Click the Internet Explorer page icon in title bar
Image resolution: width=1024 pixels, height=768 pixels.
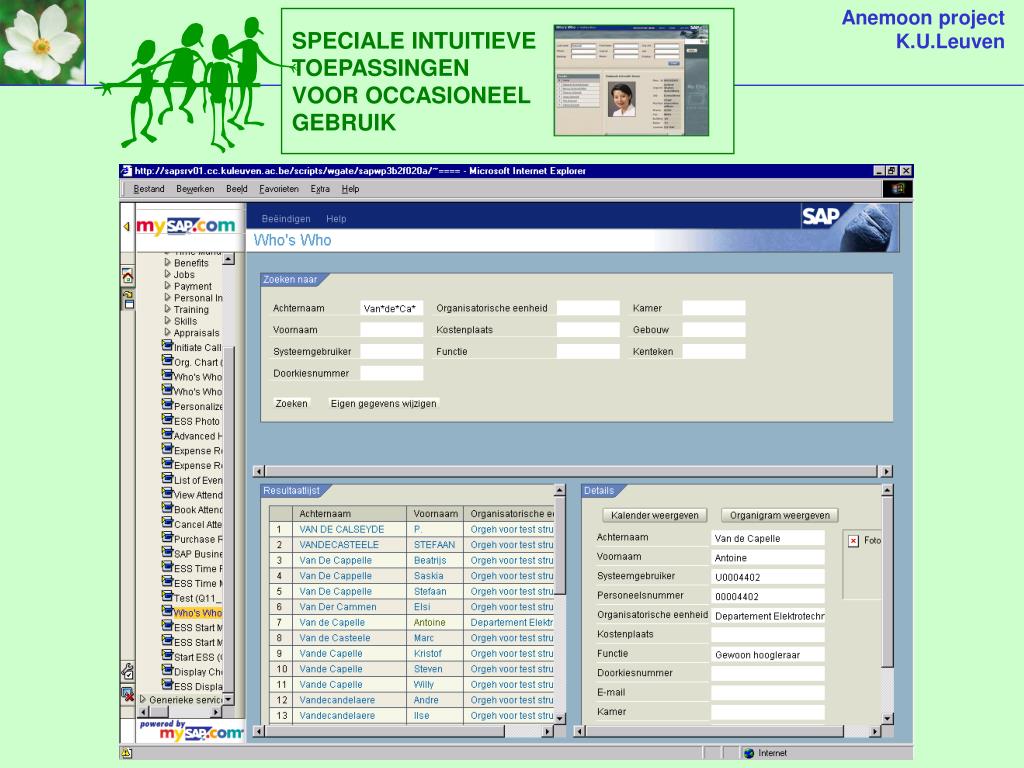tap(126, 171)
